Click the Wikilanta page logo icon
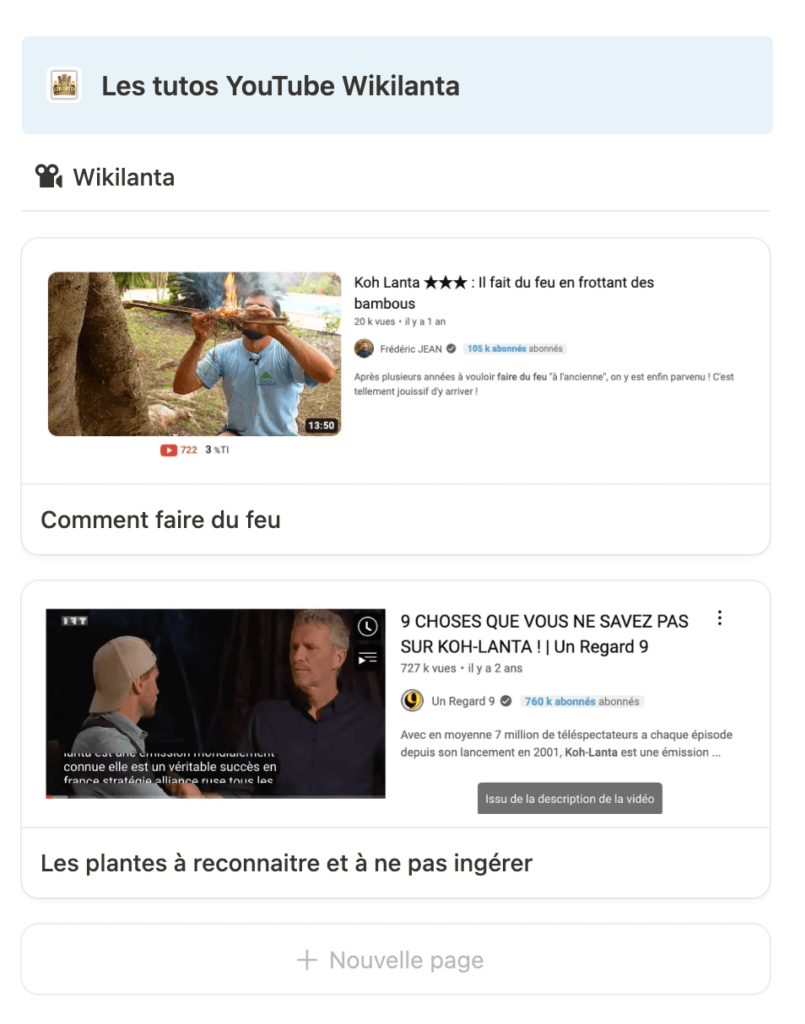Viewport: 805px width, 1024px height. click(x=64, y=85)
